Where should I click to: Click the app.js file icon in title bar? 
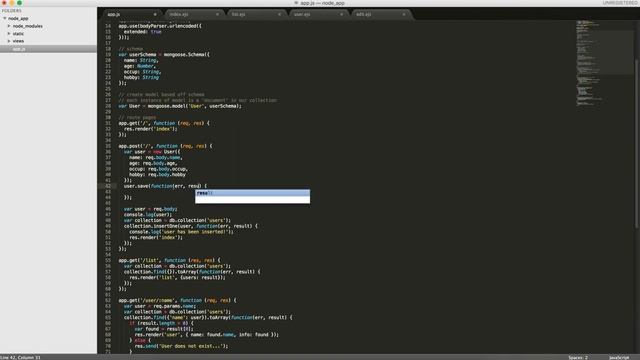pyautogui.click(x=296, y=3)
